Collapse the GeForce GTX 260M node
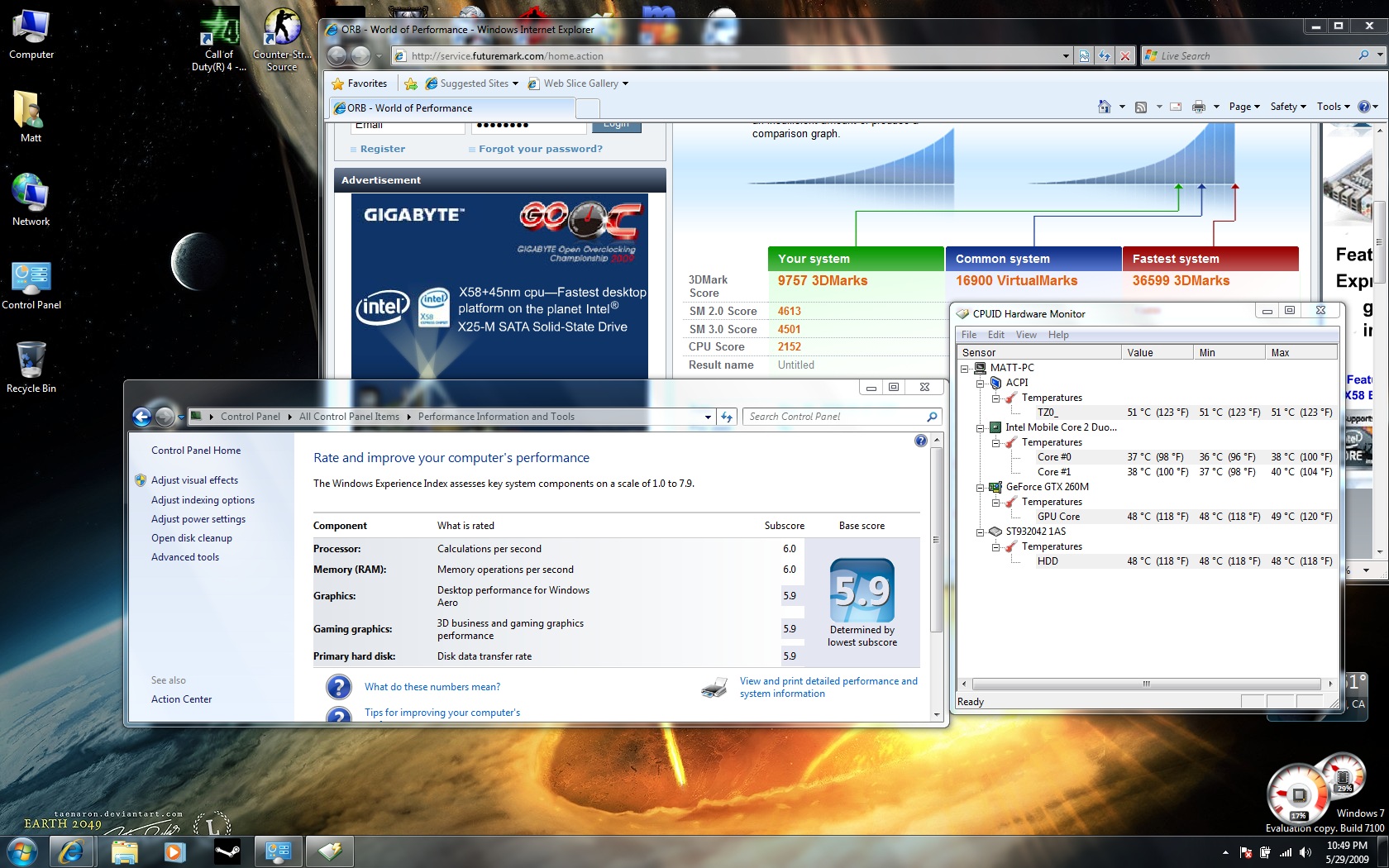Image resolution: width=1389 pixels, height=868 pixels. tap(980, 488)
